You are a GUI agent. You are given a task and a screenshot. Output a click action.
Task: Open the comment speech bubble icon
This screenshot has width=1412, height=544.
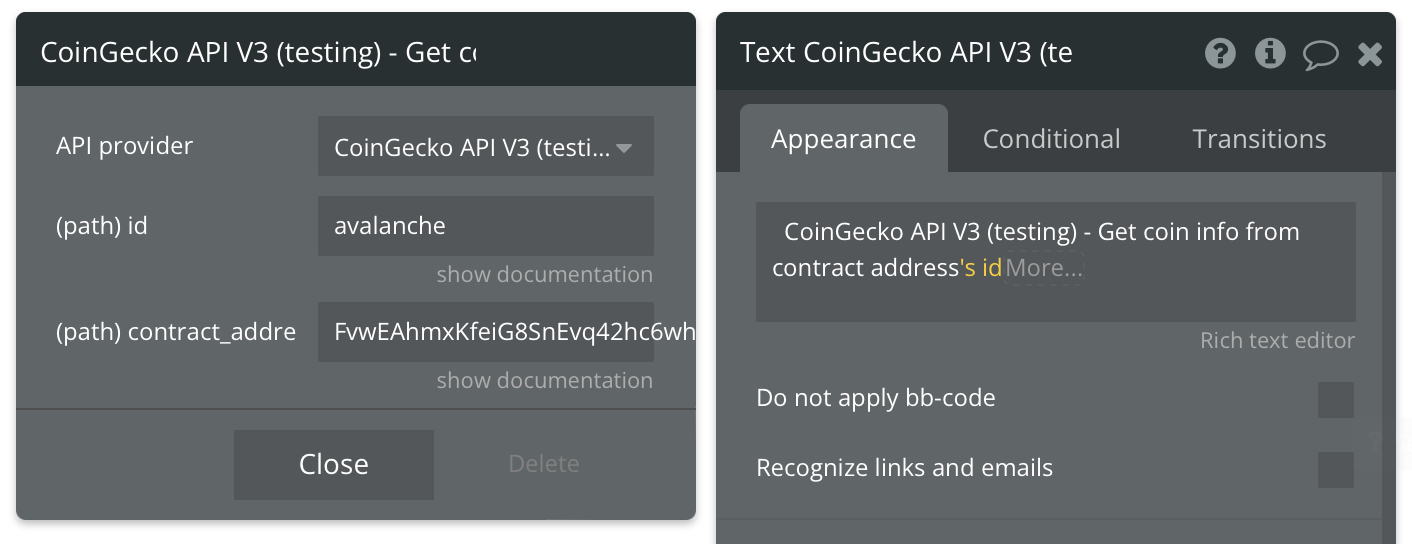[1320, 54]
